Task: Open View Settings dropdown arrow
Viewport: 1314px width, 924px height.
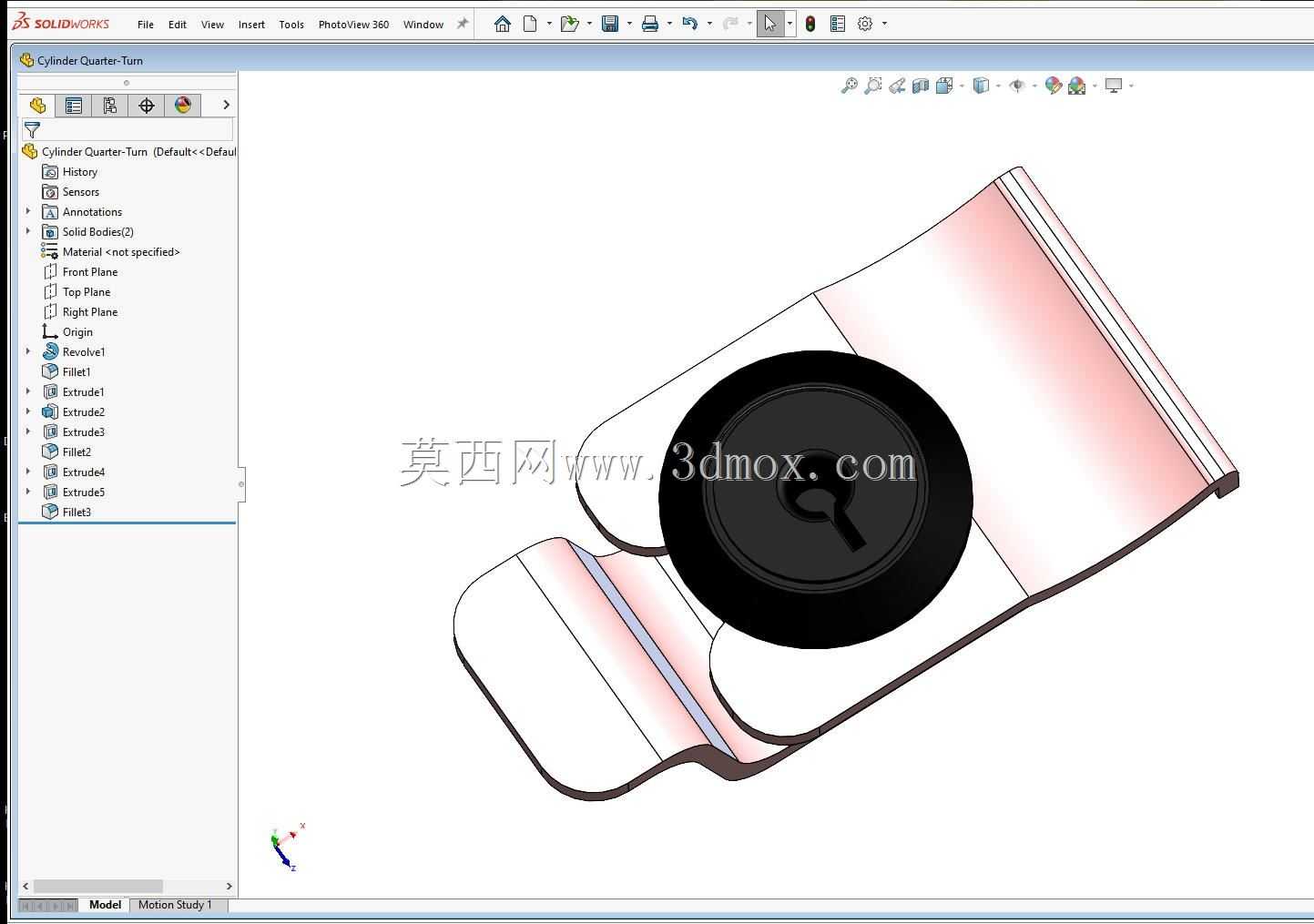Action: point(1131,86)
